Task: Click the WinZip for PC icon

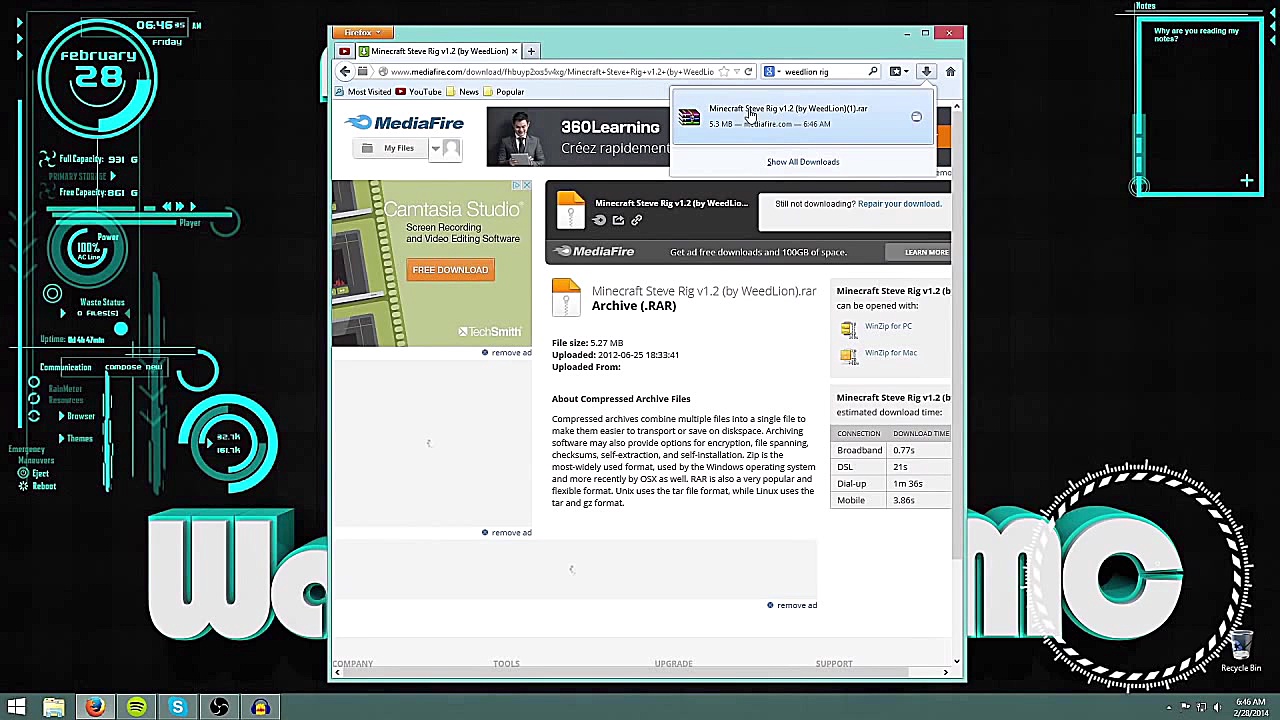Action: (848, 328)
